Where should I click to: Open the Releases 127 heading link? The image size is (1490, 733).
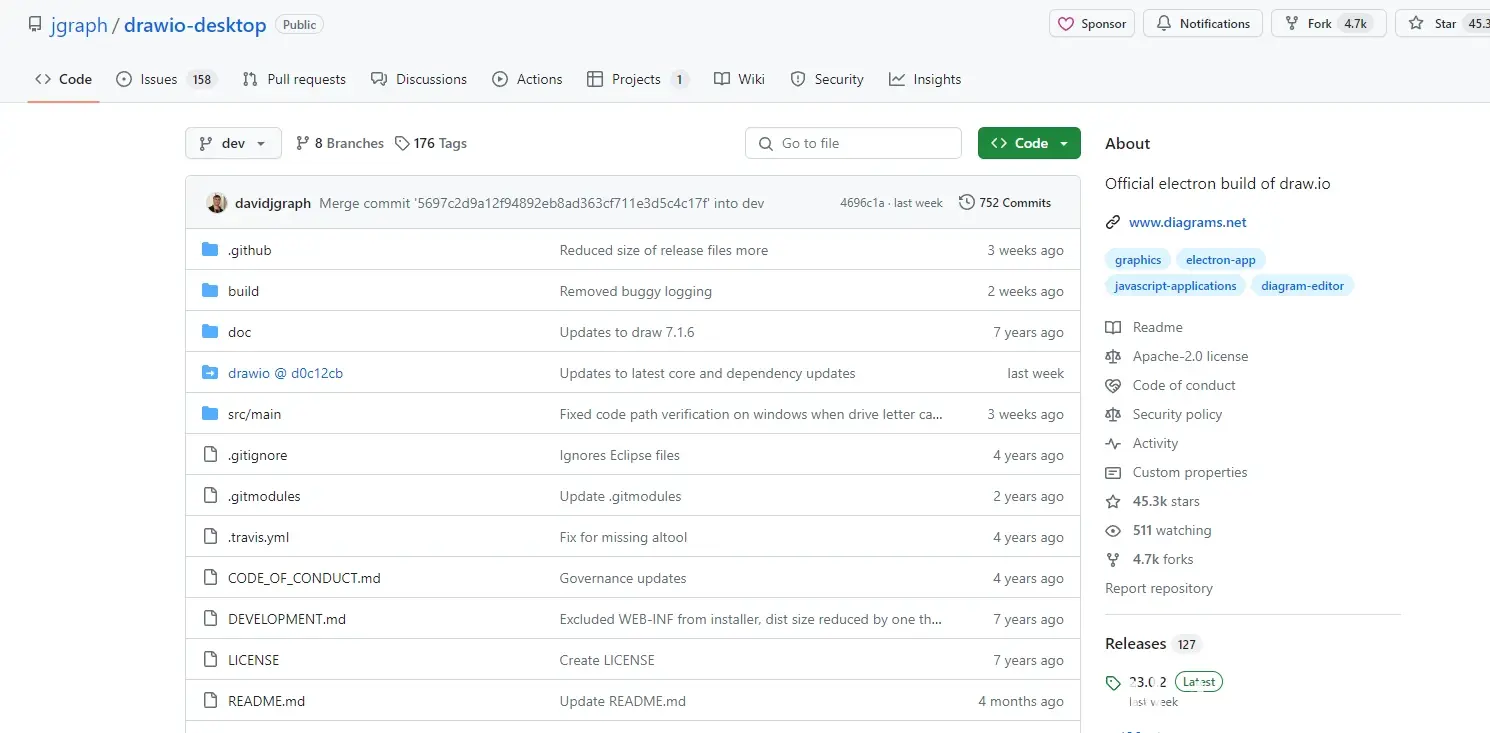point(1153,644)
